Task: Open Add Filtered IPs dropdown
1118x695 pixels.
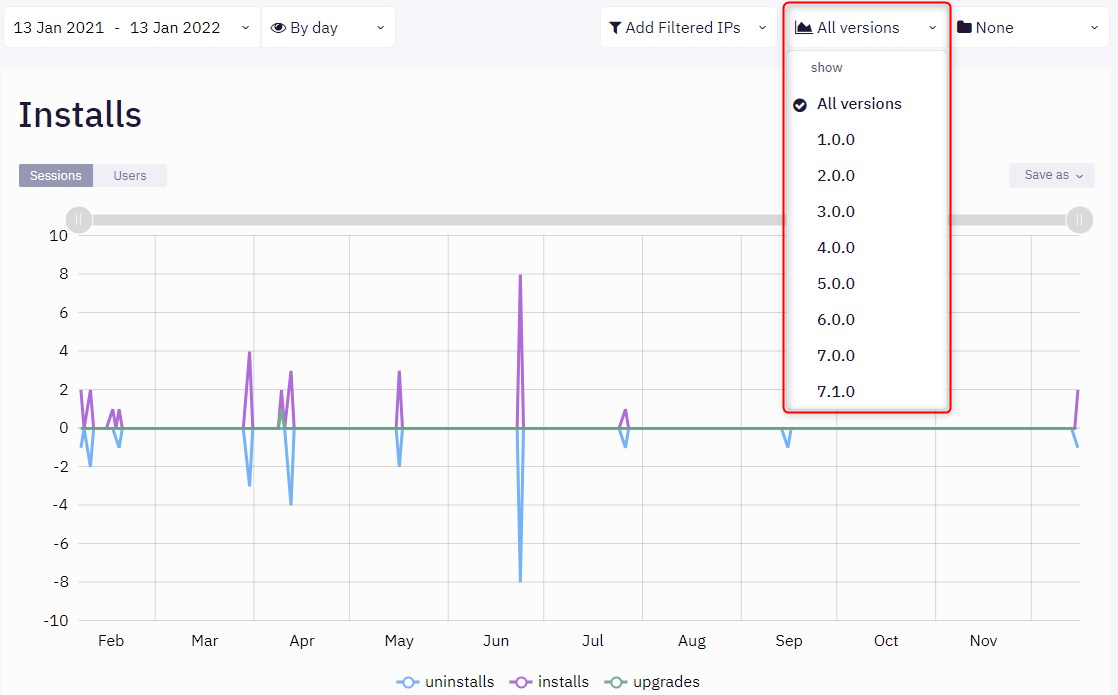Action: (688, 28)
